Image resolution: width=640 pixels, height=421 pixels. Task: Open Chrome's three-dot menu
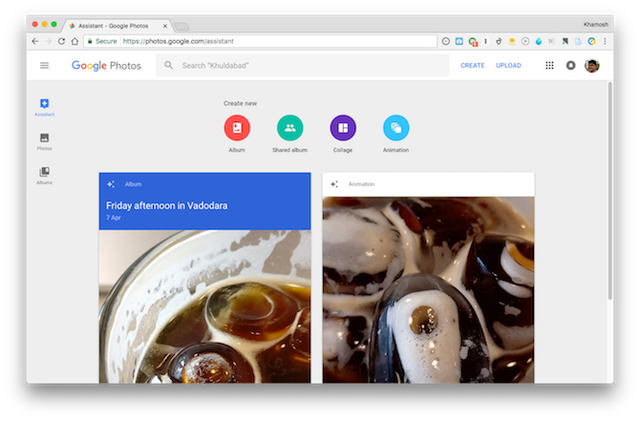pos(605,41)
